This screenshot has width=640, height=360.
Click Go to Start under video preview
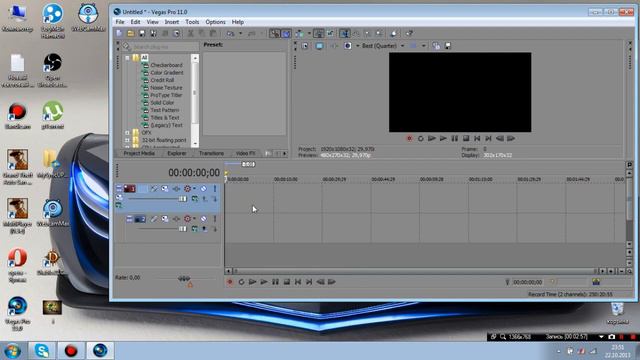pyautogui.click(x=477, y=138)
